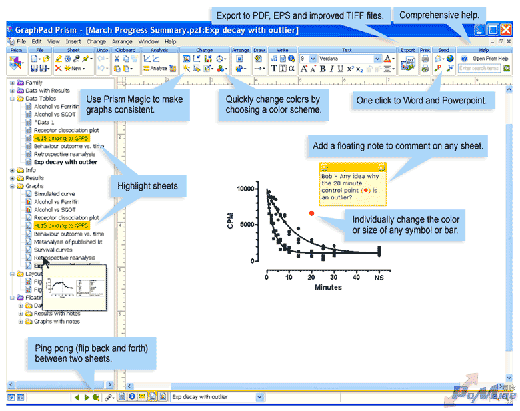The image size is (520, 411).
Task: Click the blue info sheet icon in status bar
Action: click(x=132, y=397)
